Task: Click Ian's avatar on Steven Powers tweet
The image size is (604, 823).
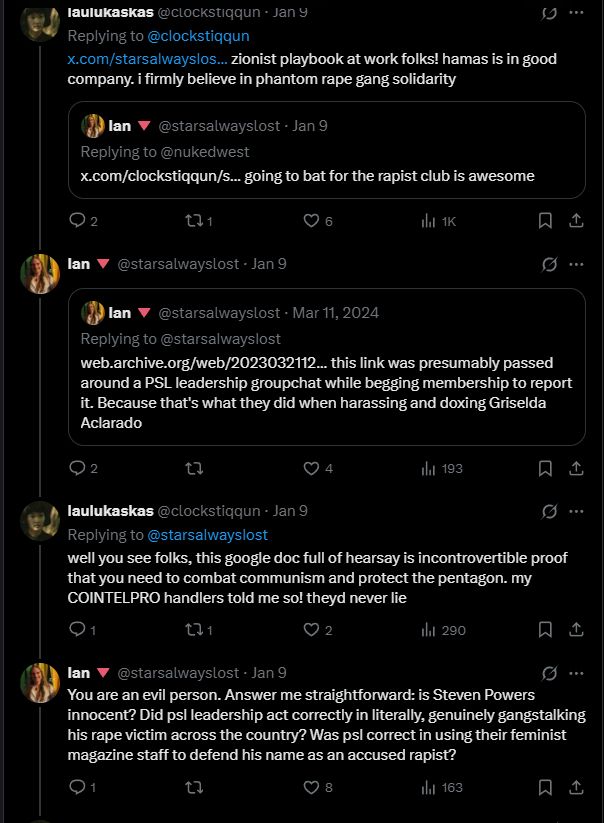Action: (x=40, y=682)
